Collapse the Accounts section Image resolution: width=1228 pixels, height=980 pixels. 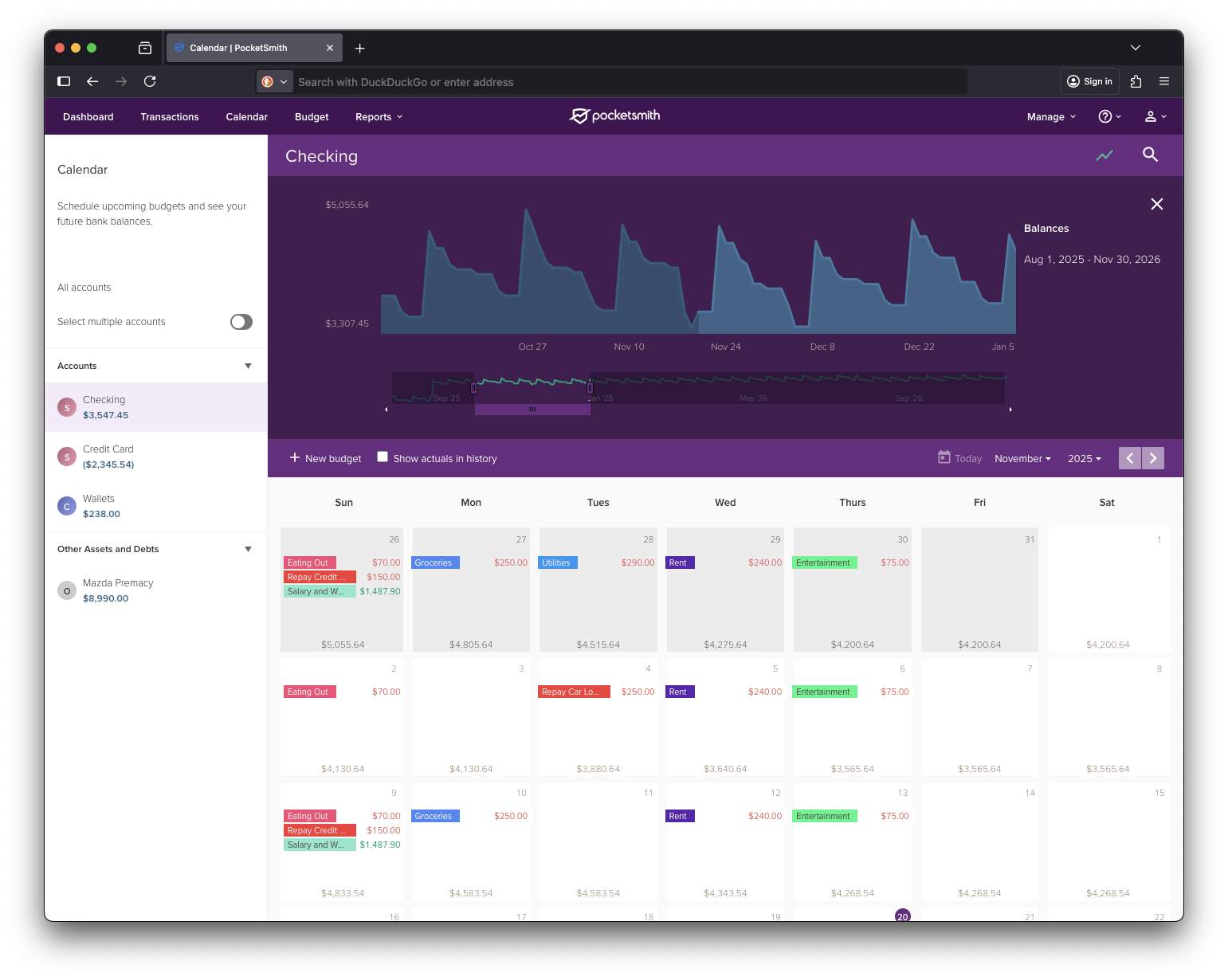pyautogui.click(x=248, y=366)
